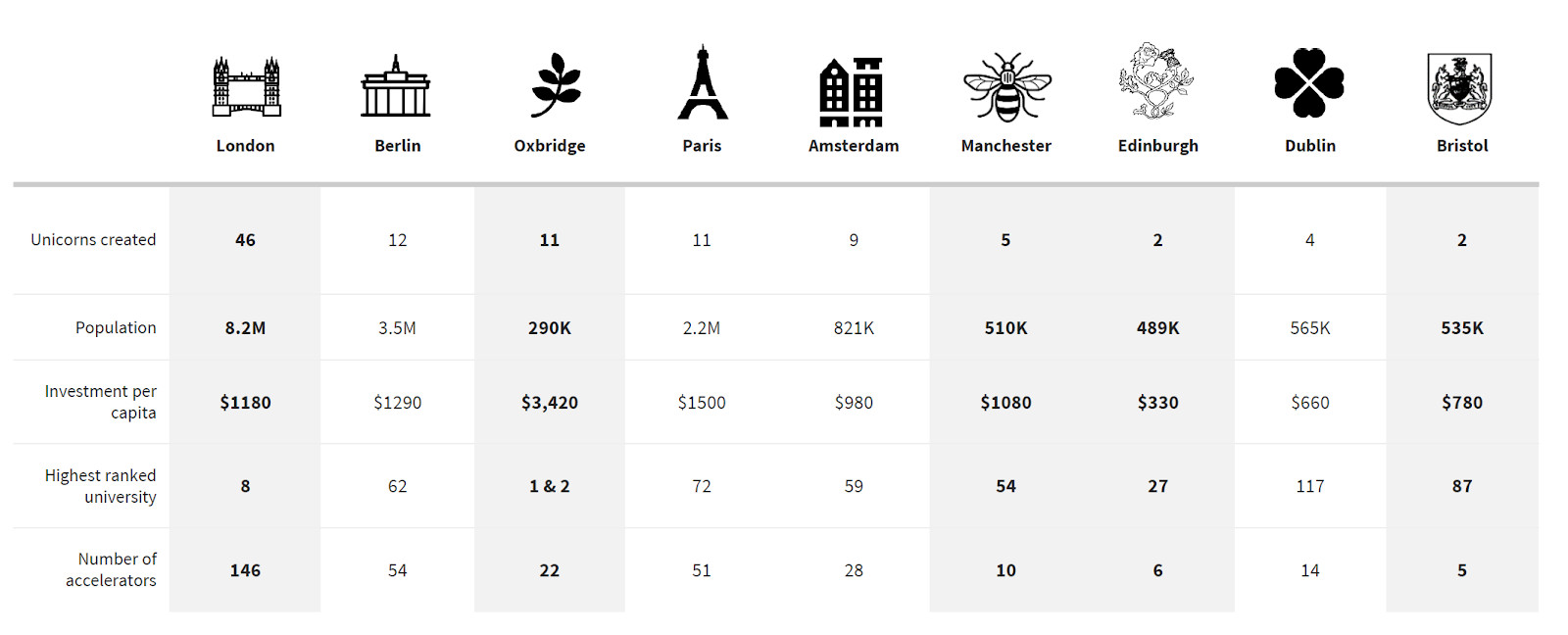Select the Amsterdam canal houses icon
This screenshot has height=635, width=1568.
(x=852, y=92)
